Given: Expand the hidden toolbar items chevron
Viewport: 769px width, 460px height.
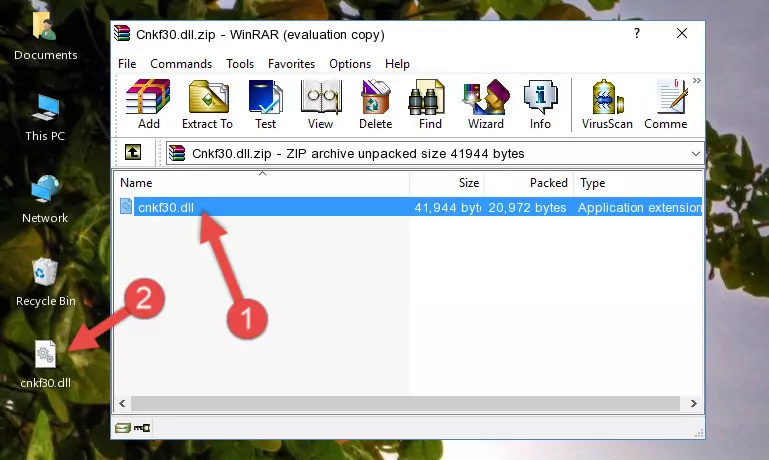Looking at the screenshot, I should click(x=696, y=80).
